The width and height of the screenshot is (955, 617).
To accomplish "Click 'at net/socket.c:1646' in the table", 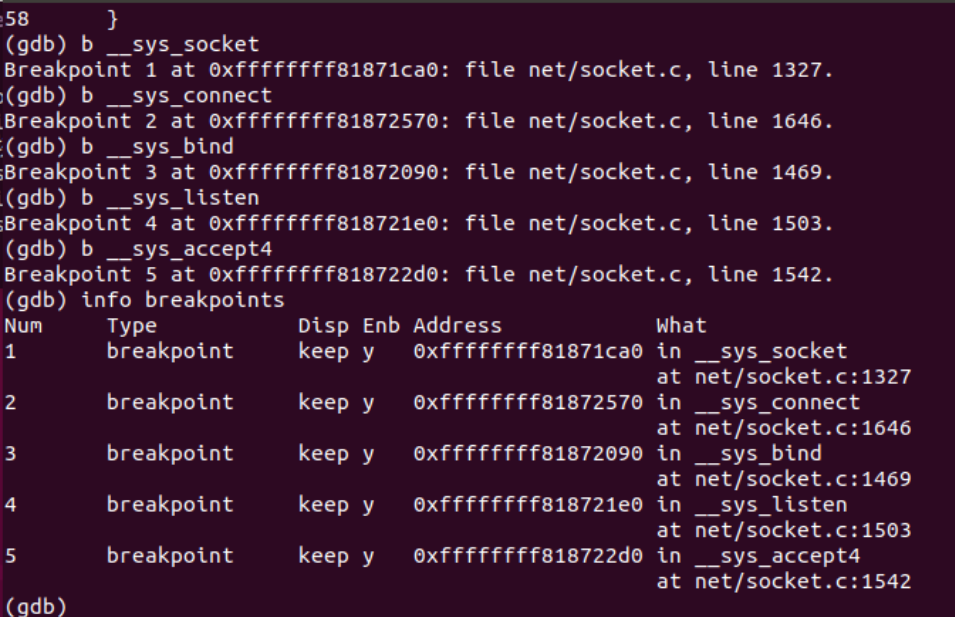I will [x=784, y=428].
